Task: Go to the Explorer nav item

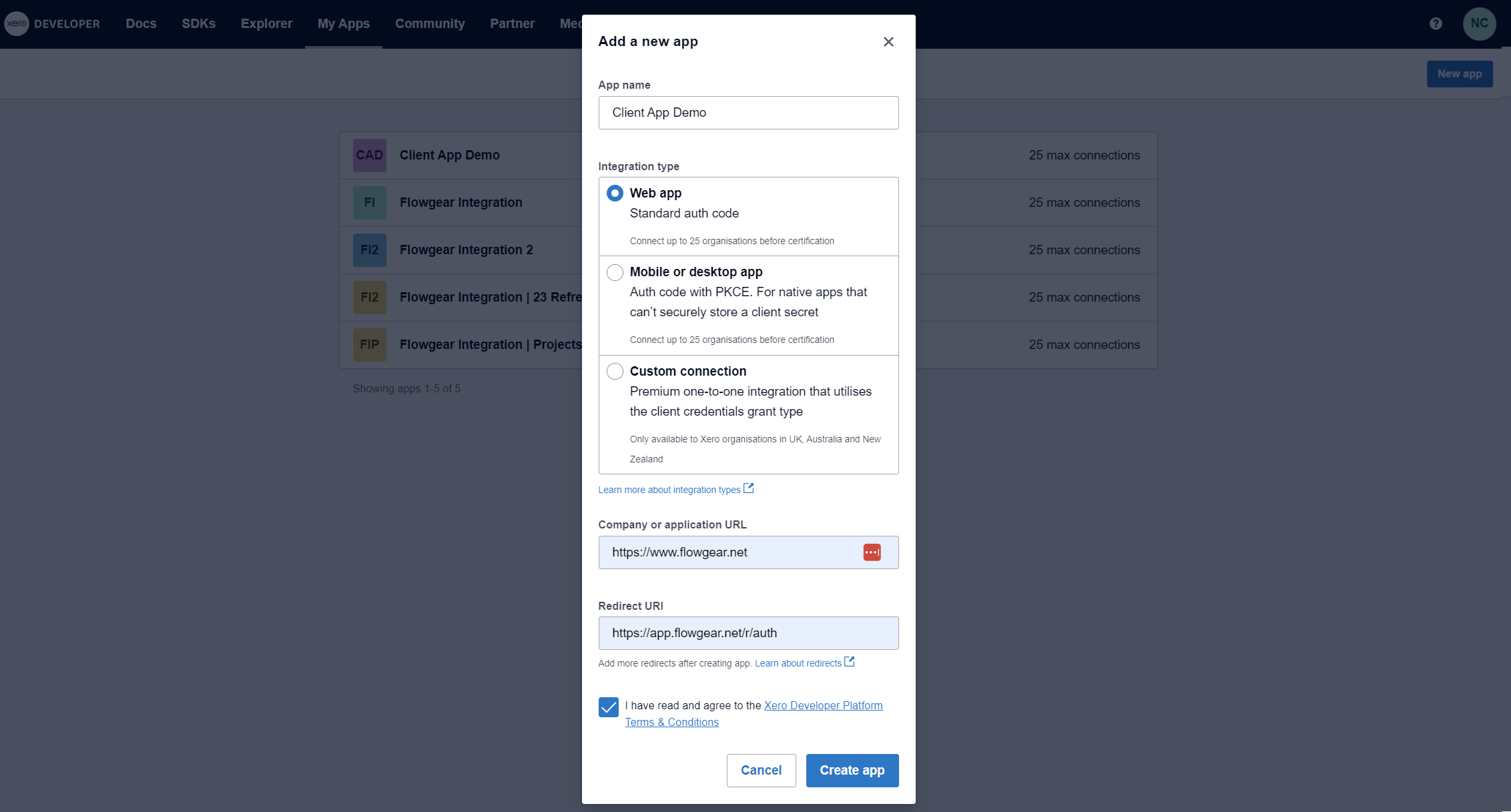Action: [266, 24]
